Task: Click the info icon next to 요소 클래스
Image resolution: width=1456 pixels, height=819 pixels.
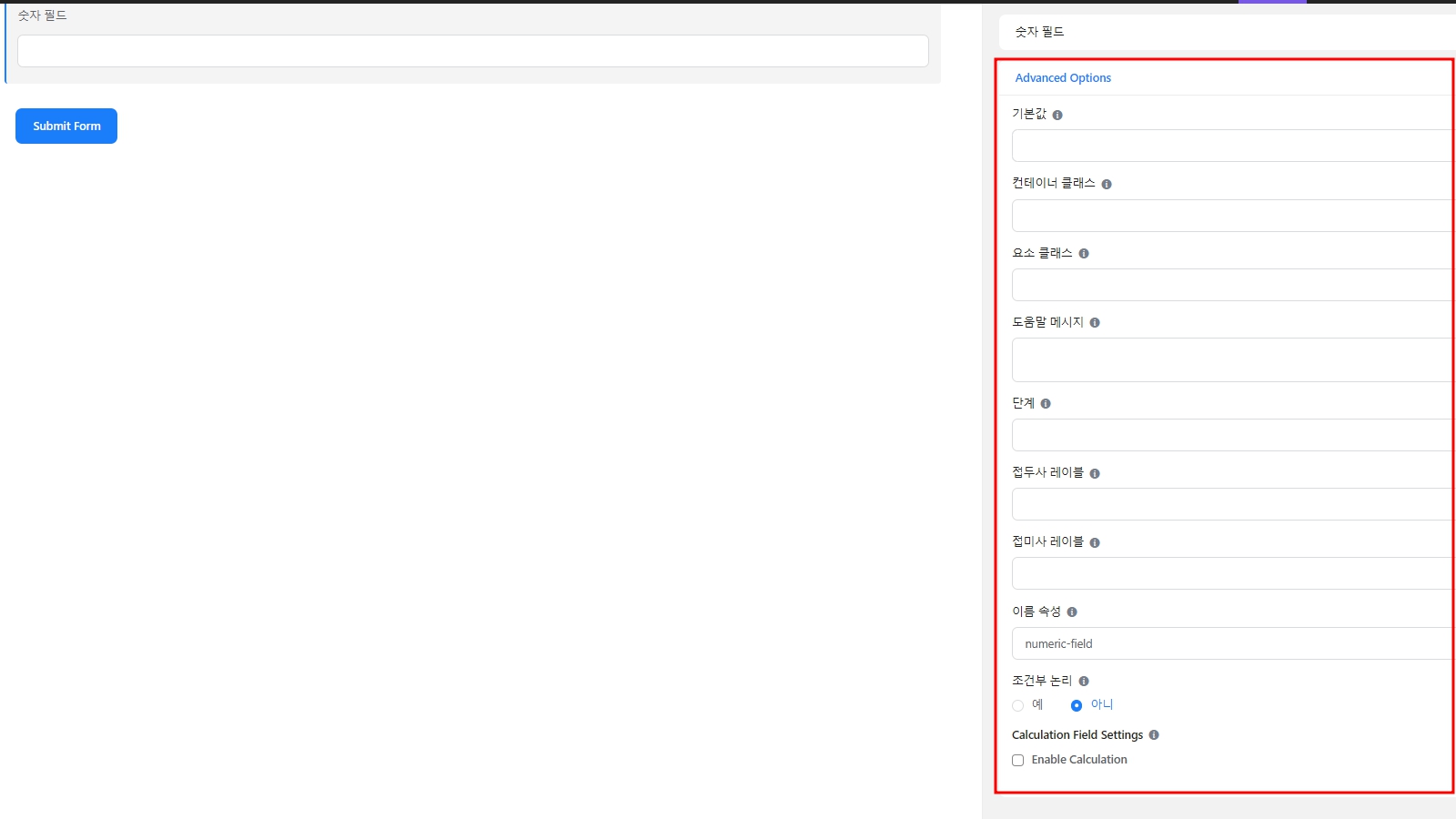Action: pos(1084,254)
